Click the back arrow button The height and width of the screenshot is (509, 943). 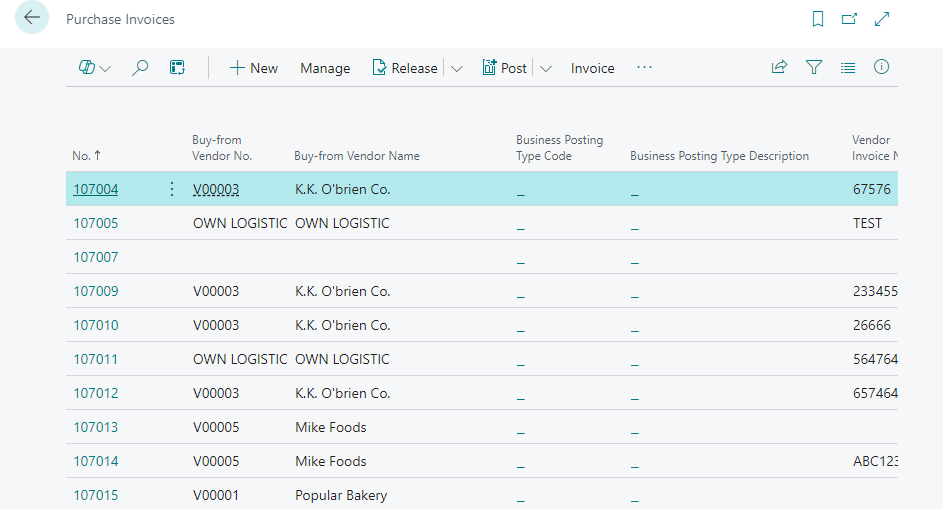coord(32,18)
